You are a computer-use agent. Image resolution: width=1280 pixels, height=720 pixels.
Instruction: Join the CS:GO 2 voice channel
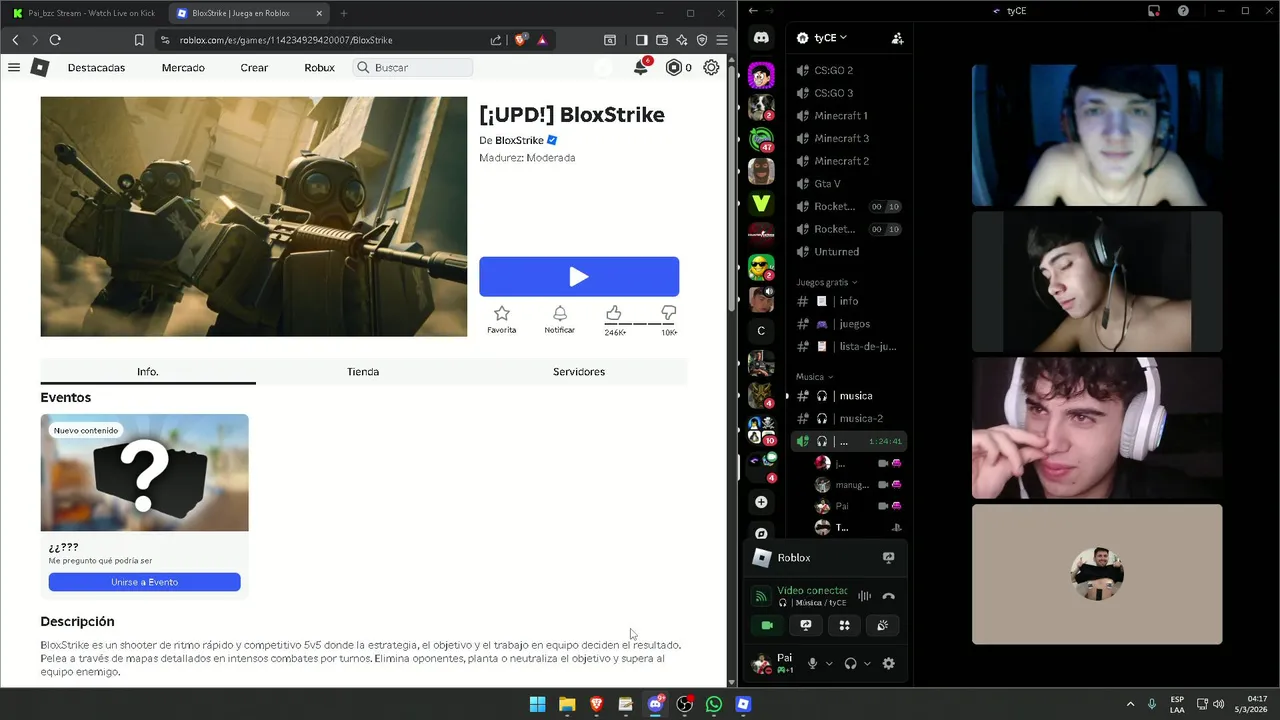pos(848,70)
